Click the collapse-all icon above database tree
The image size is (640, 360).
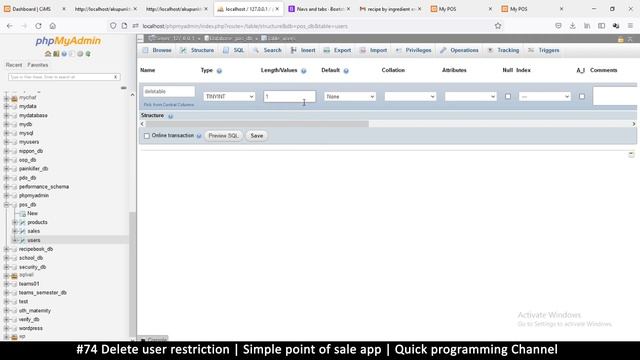coord(123,88)
